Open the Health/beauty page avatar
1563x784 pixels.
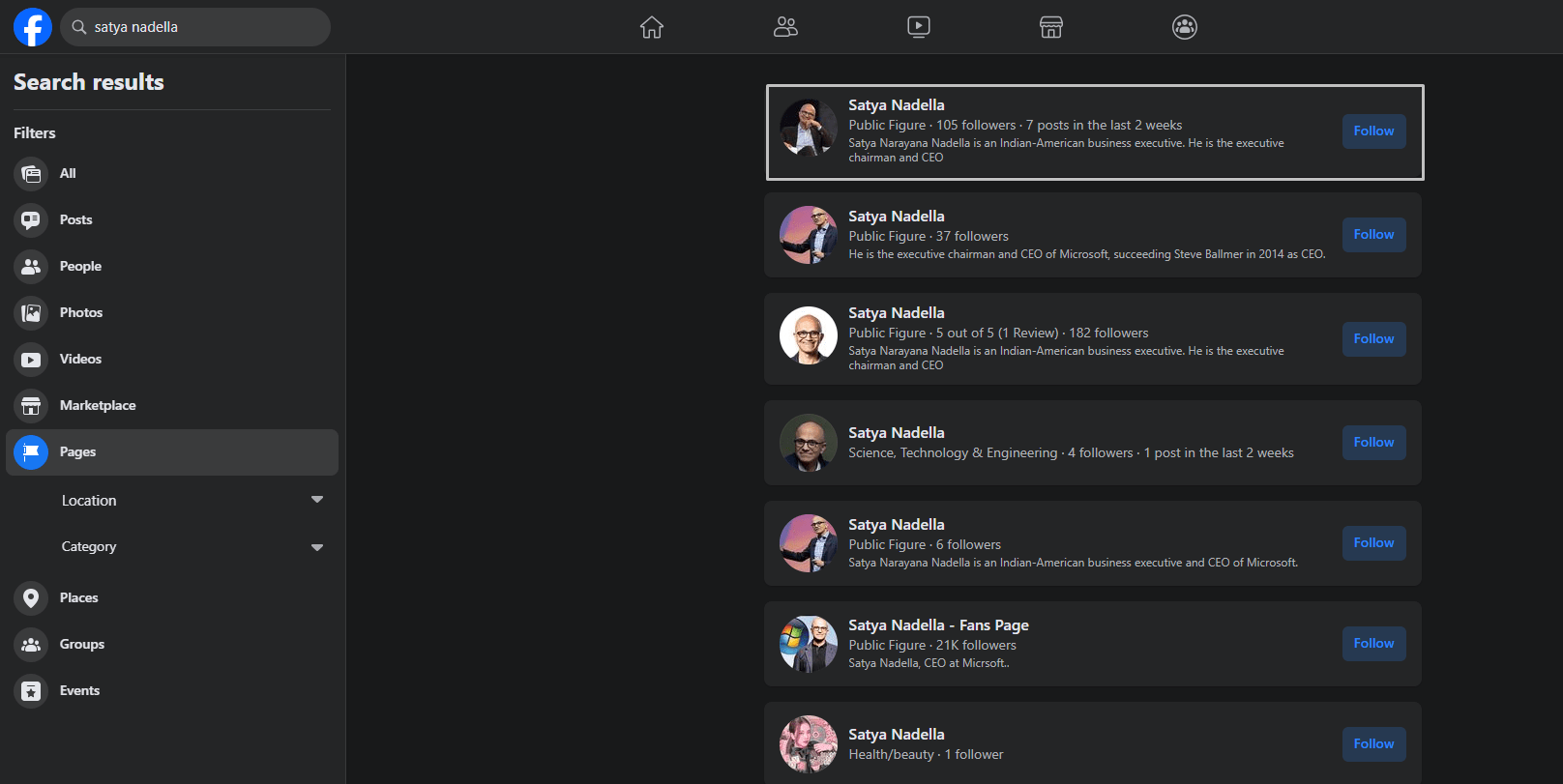[x=809, y=744]
